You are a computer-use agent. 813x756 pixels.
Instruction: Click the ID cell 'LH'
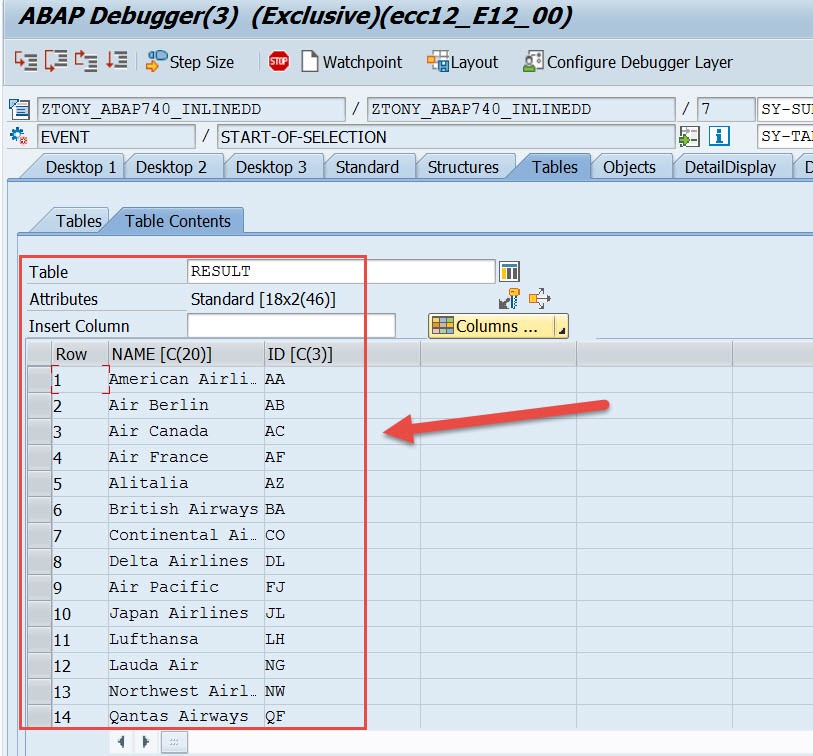(x=342, y=639)
